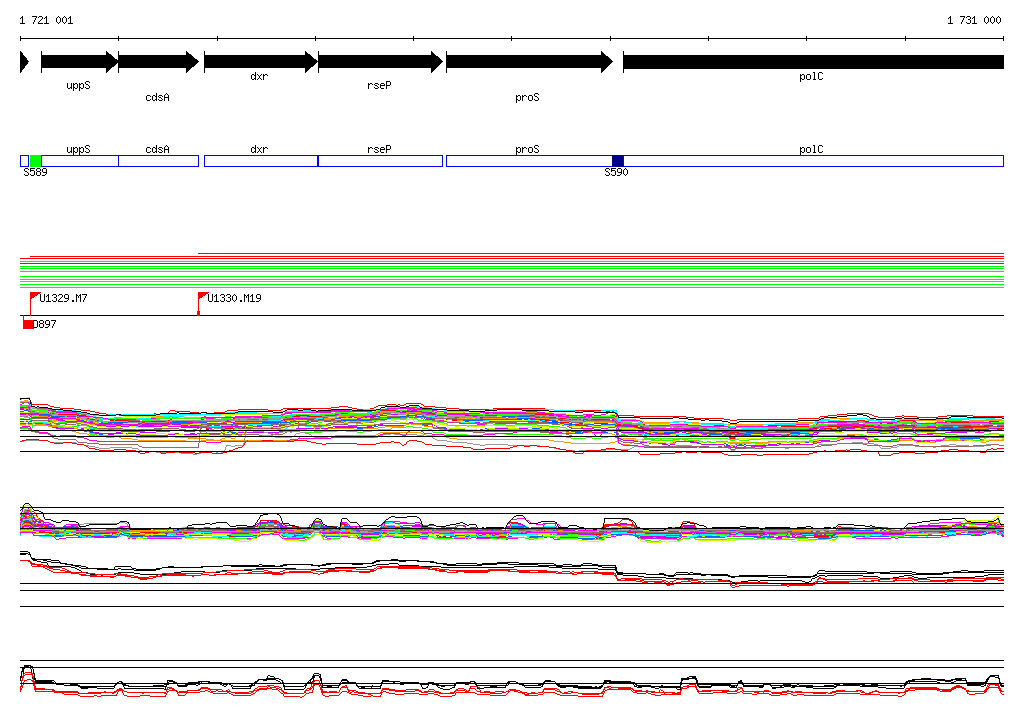This screenshot has width=1024, height=714.
Task: Click the small black arrowhead before uppS
Action: coord(25,62)
